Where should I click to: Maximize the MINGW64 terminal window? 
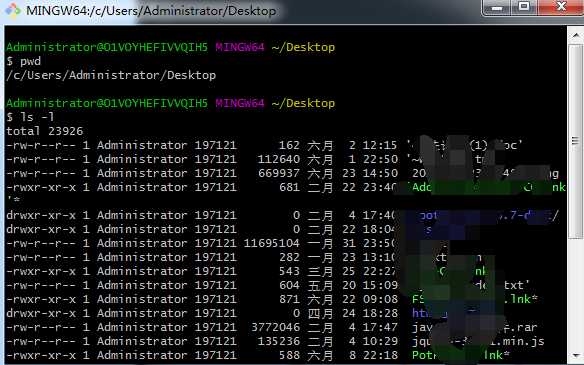pos(524,7)
